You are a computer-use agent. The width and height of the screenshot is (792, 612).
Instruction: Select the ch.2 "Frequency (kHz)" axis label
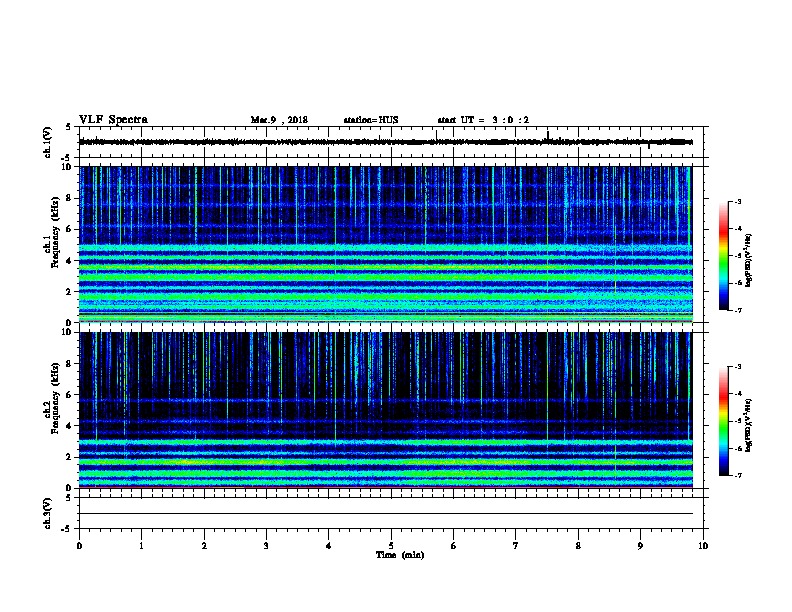pyautogui.click(x=55, y=398)
